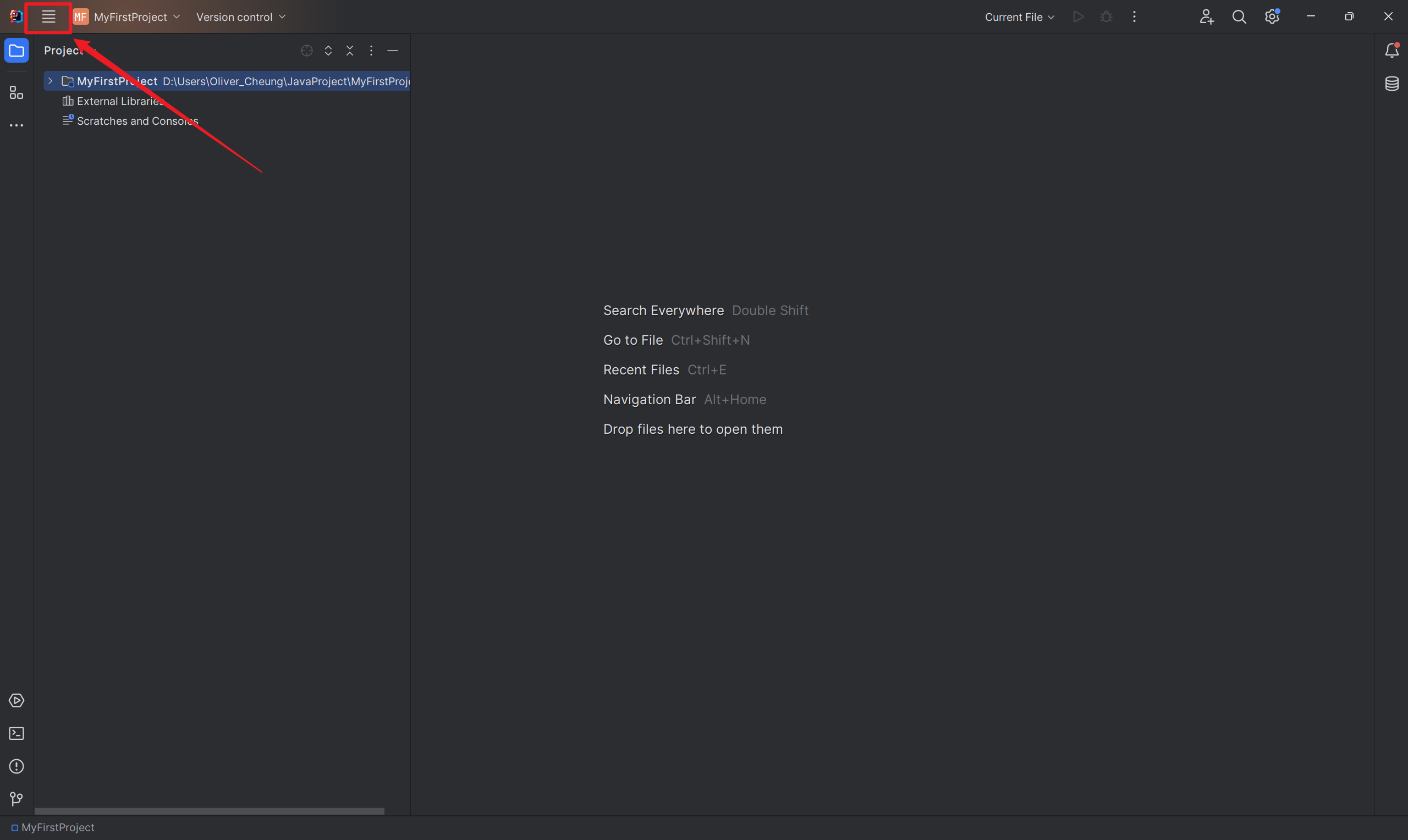Open the Git tool window
This screenshot has height=840, width=1408.
[16, 799]
